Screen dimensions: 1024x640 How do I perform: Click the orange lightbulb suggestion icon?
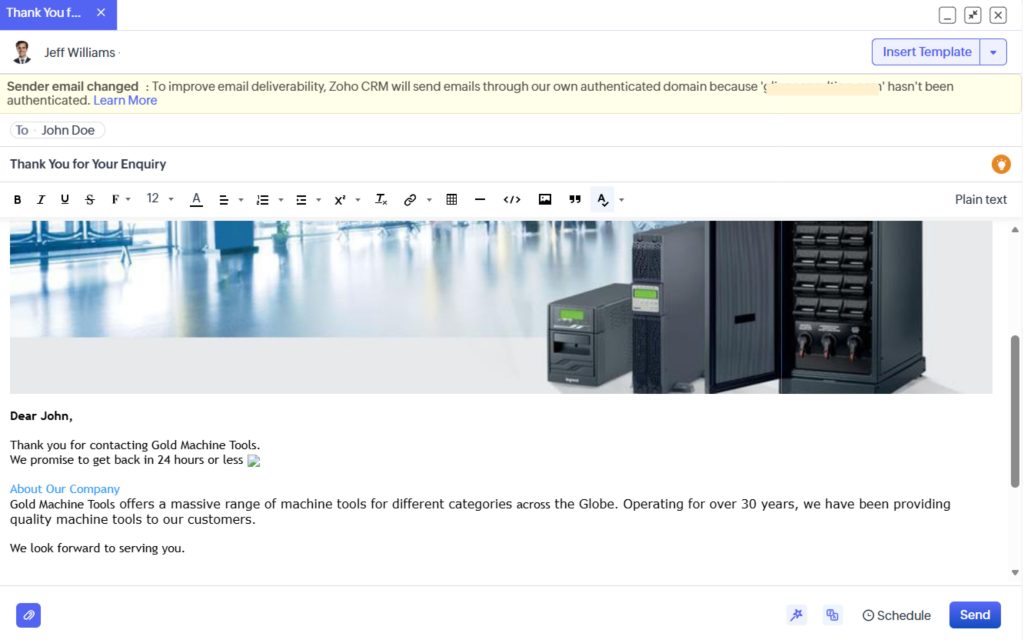(x=1000, y=165)
